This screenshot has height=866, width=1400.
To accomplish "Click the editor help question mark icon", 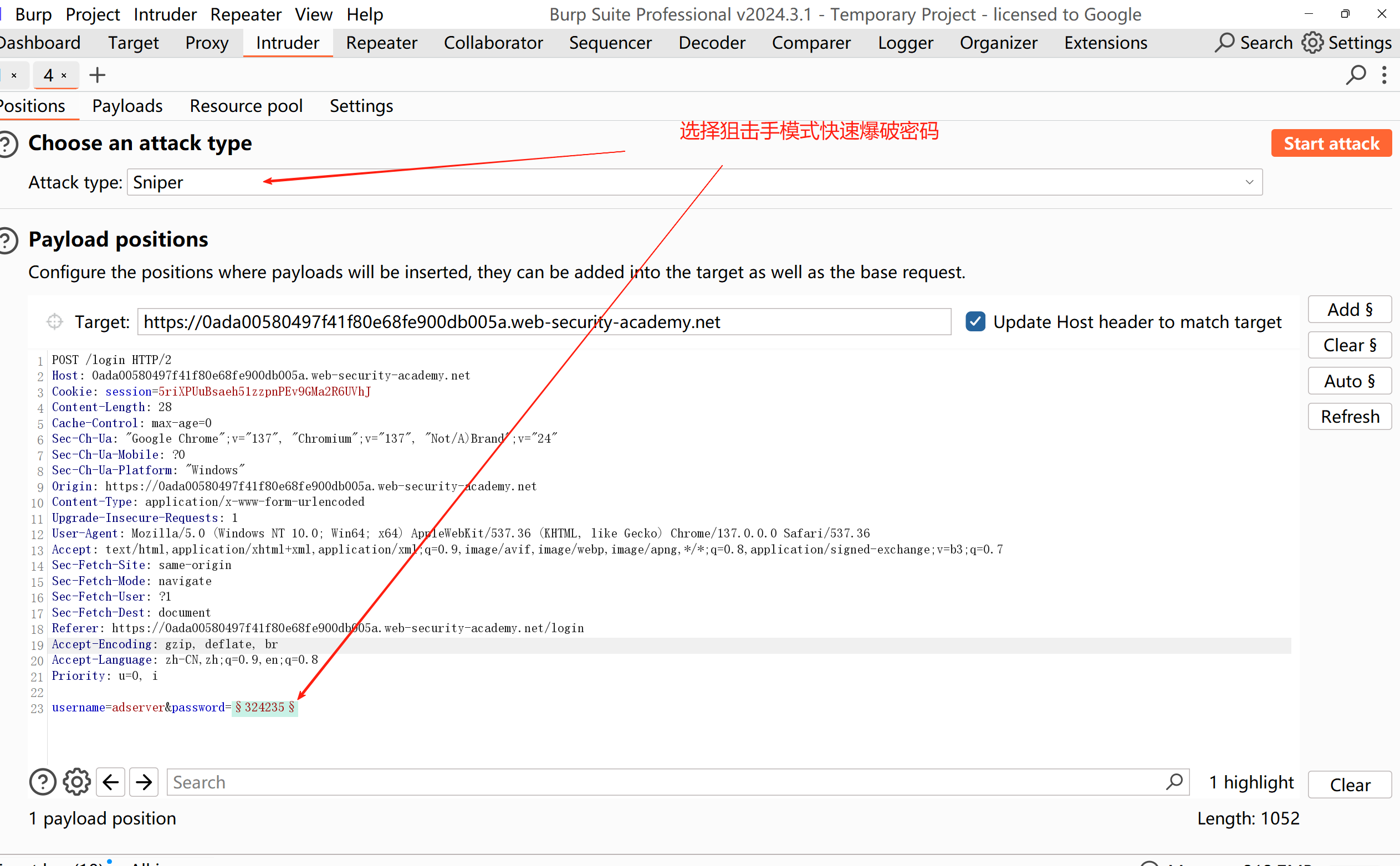I will click(42, 782).
